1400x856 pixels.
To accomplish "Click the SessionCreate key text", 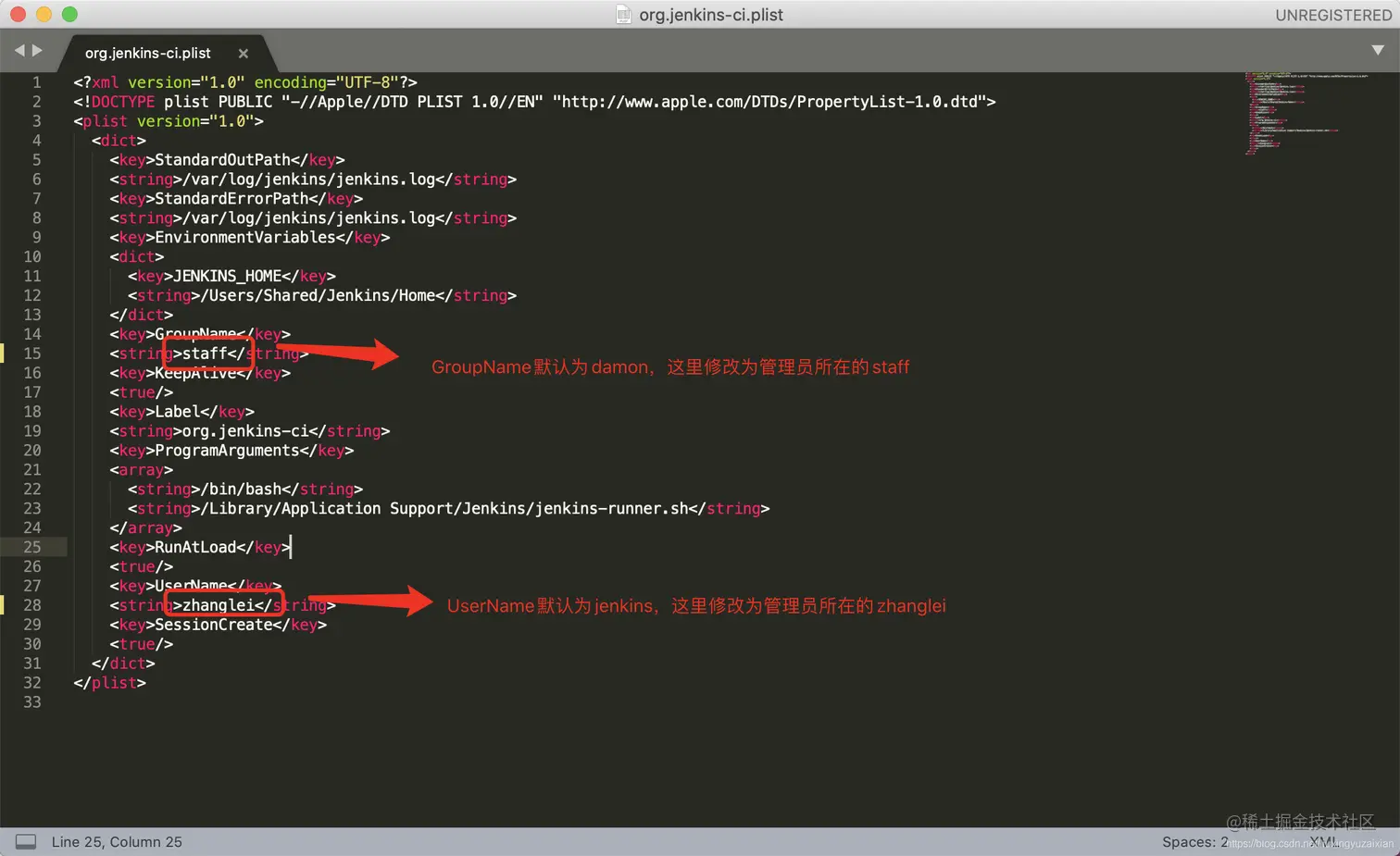I will click(x=213, y=625).
